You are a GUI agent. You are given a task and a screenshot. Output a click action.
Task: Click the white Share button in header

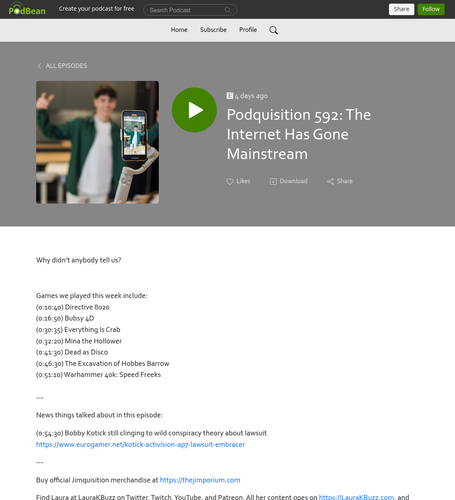(401, 9)
